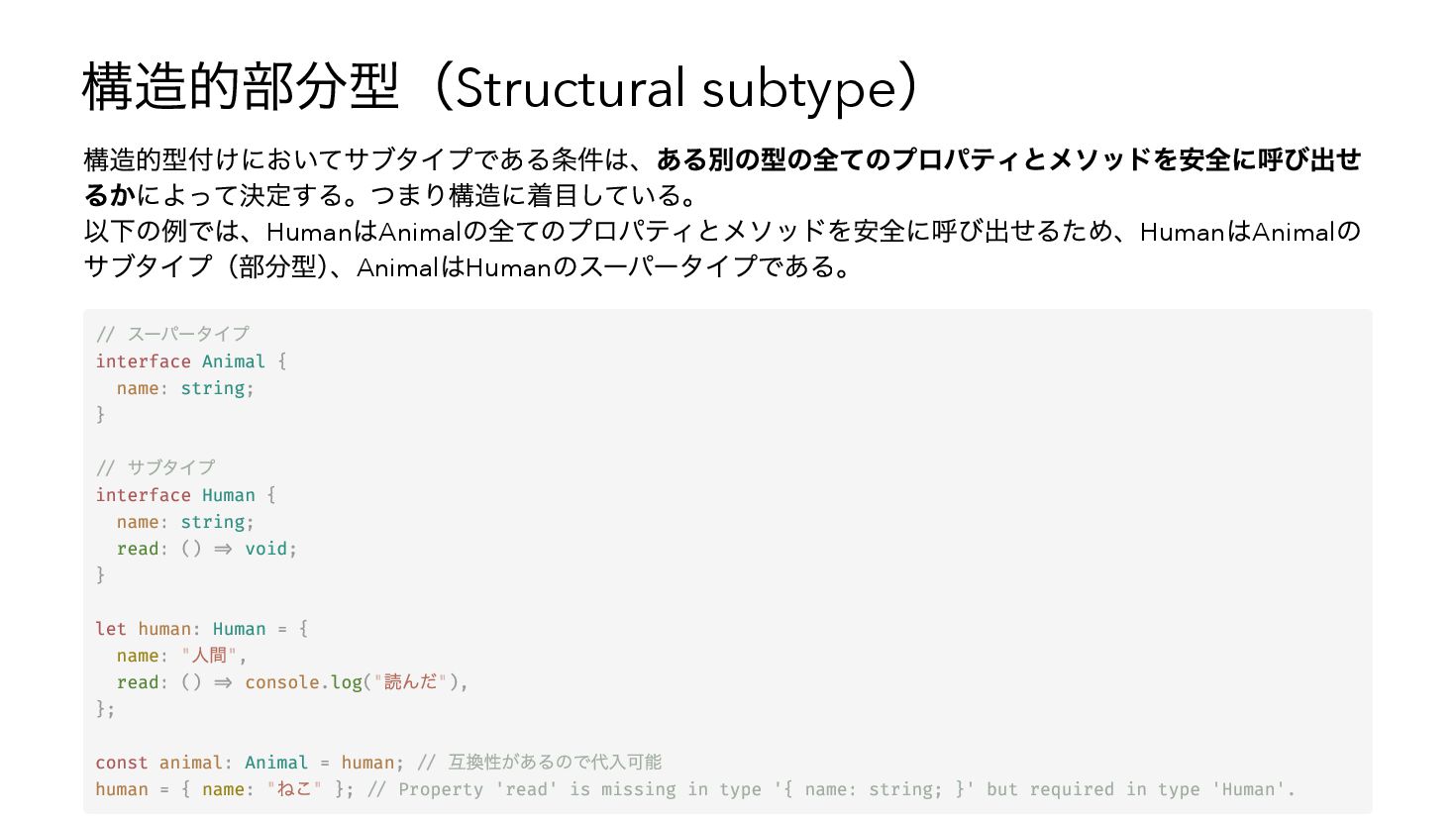This screenshot has height=820, width=1456.
Task: Click the paragraph line starting "以下の例では"
Action: 721,232
